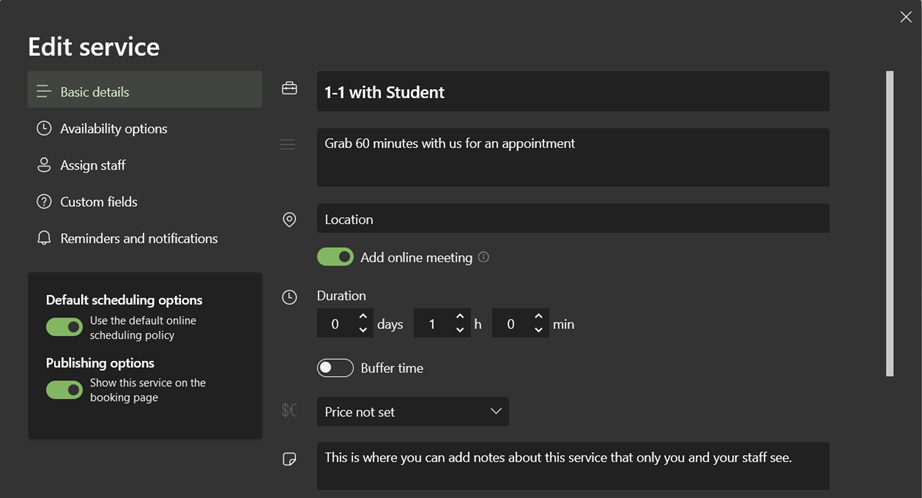
Task: Enable the Buffer time toggle
Action: point(335,368)
